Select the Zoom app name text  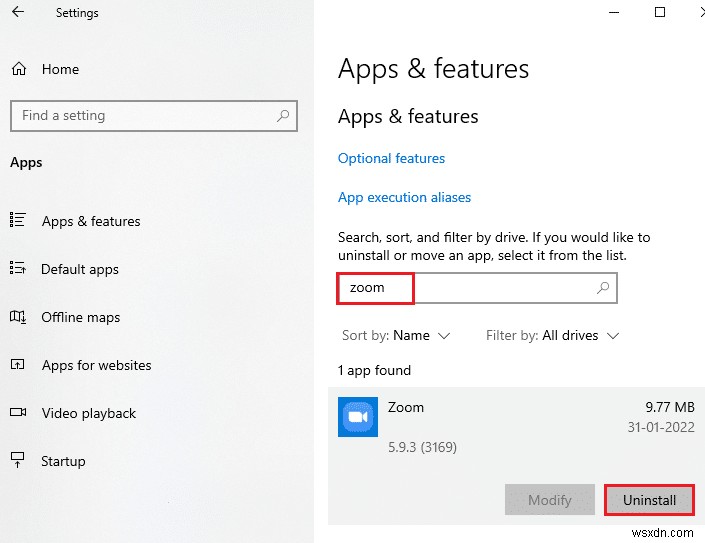pos(406,407)
